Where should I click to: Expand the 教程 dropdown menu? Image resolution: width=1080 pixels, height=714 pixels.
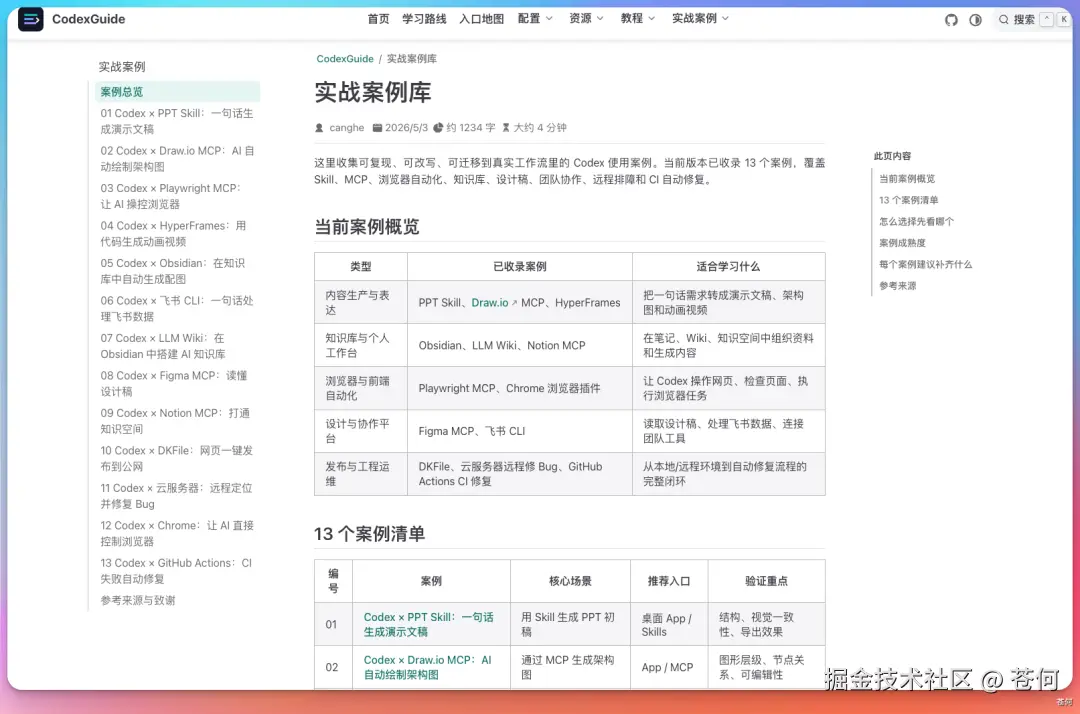(x=638, y=19)
